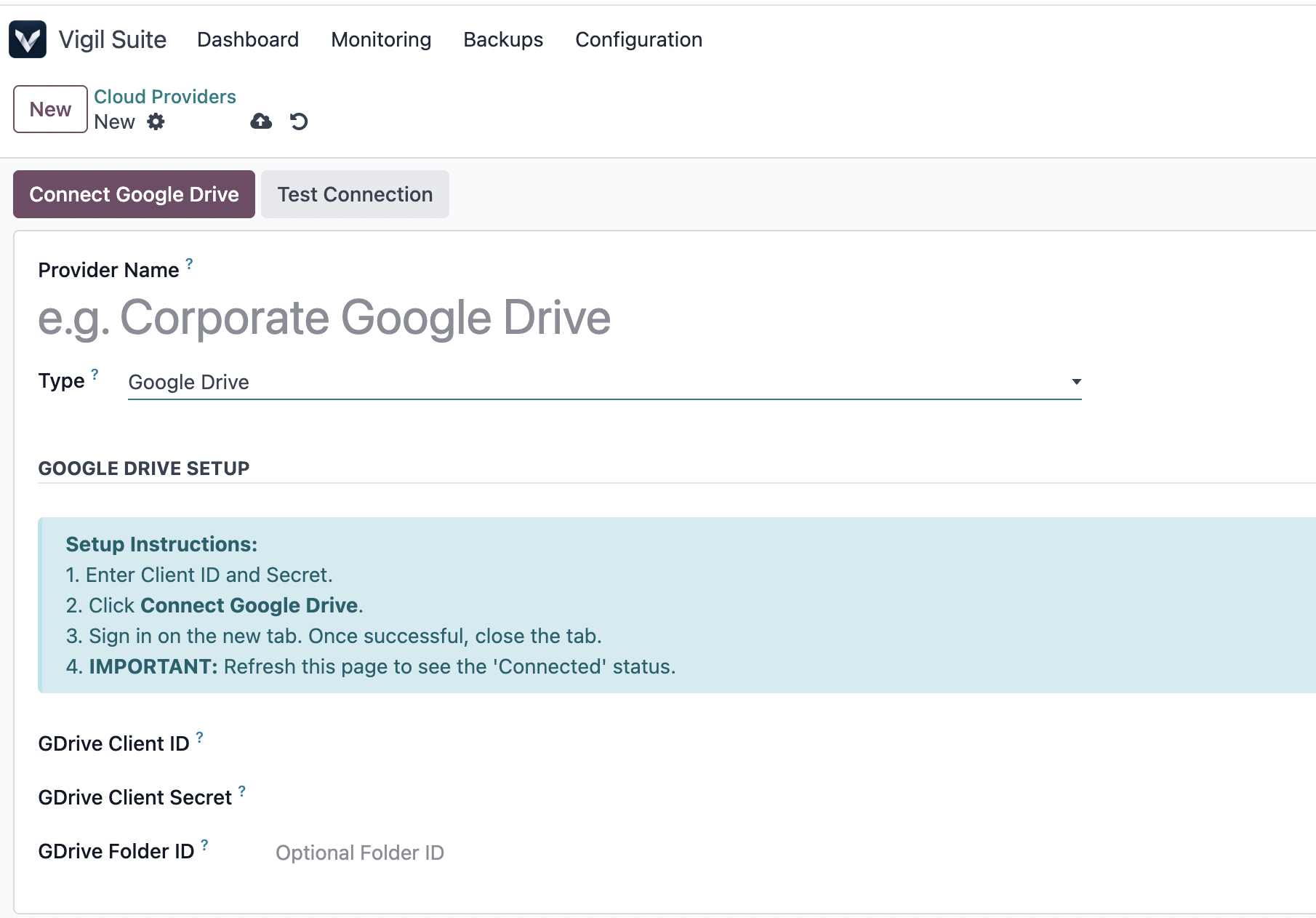
Task: Save record with cloud upload icon
Action: [261, 121]
